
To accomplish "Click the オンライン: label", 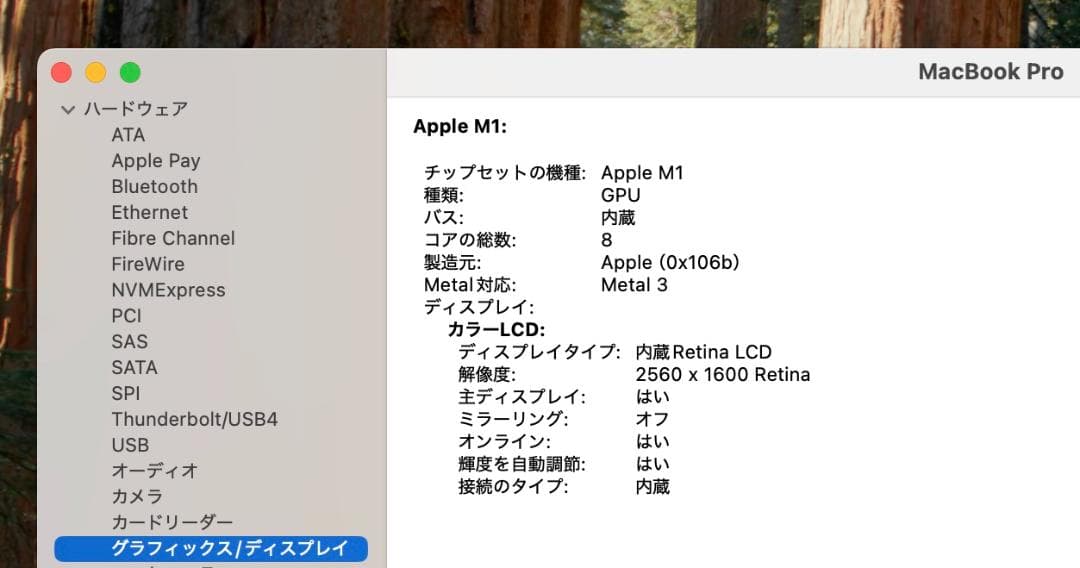I will click(505, 441).
